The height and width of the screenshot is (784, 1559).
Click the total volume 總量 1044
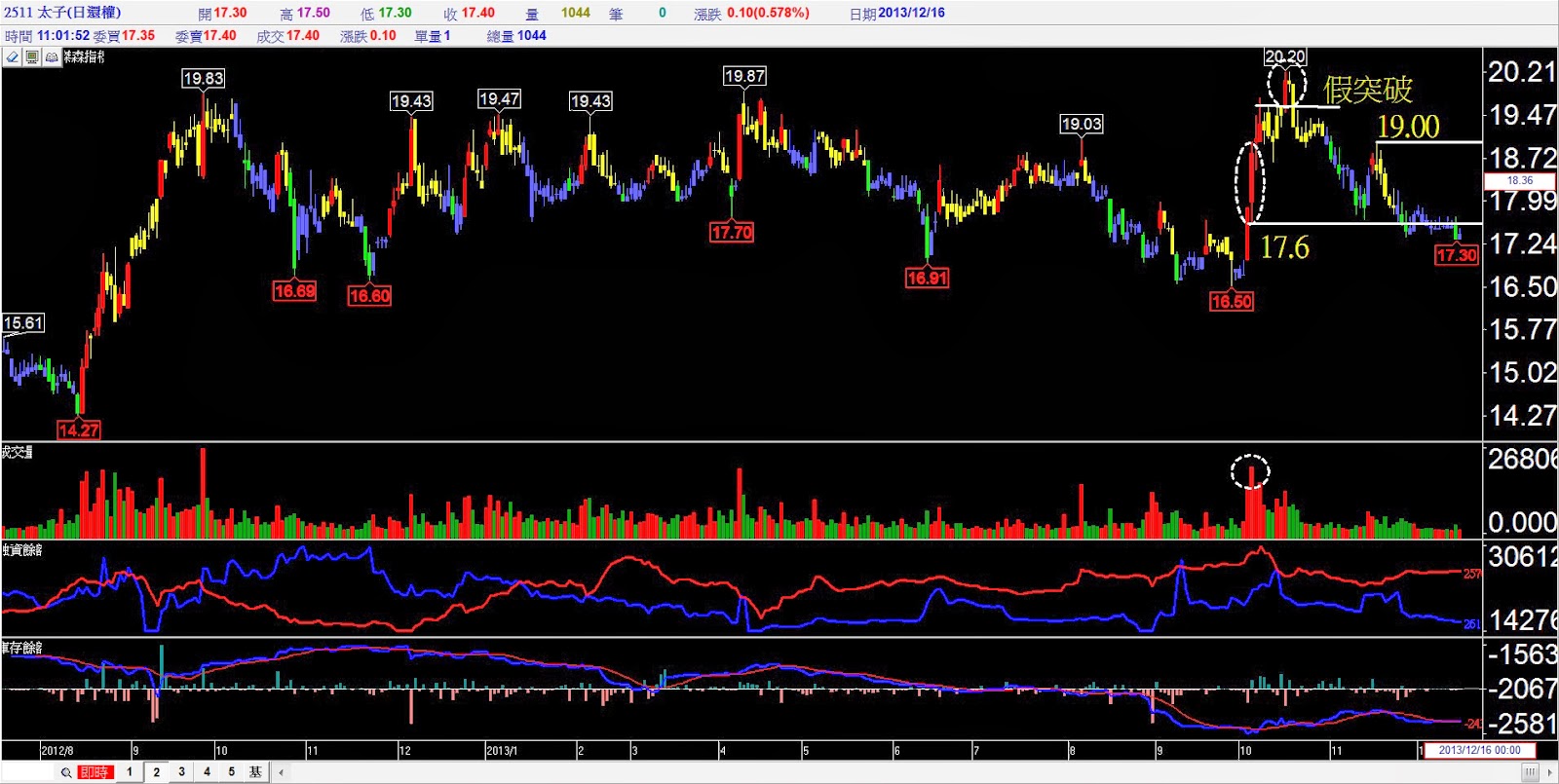click(x=516, y=35)
